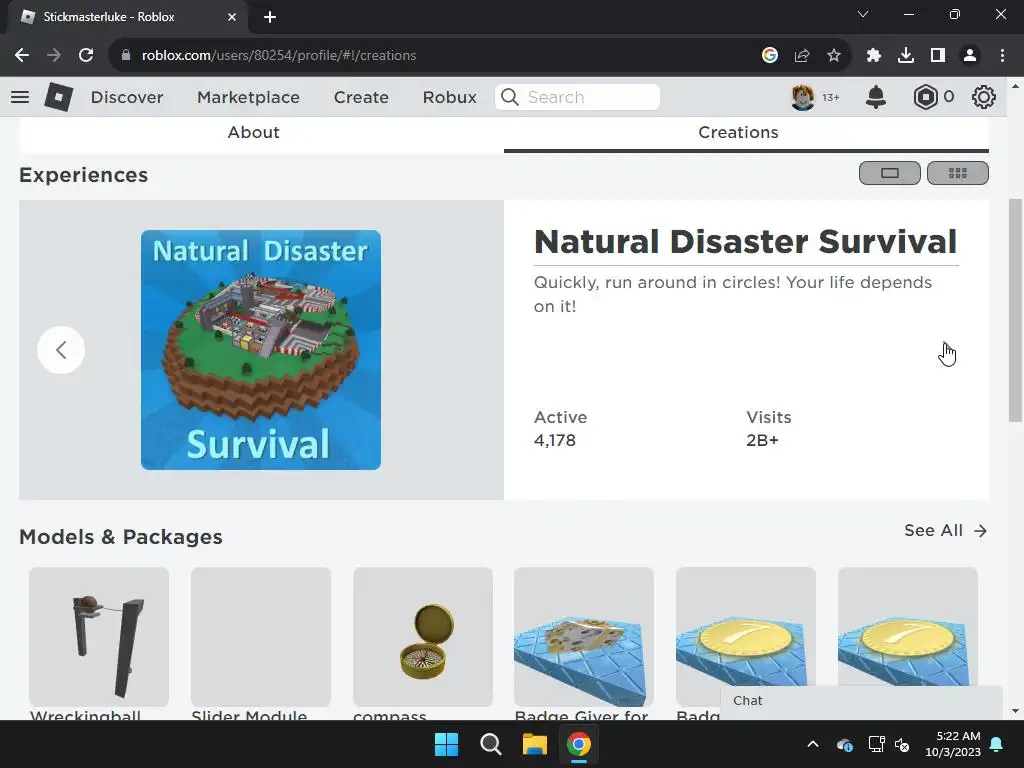1024x768 pixels.
Task: Select the '4,178' active players value
Action: (554, 440)
